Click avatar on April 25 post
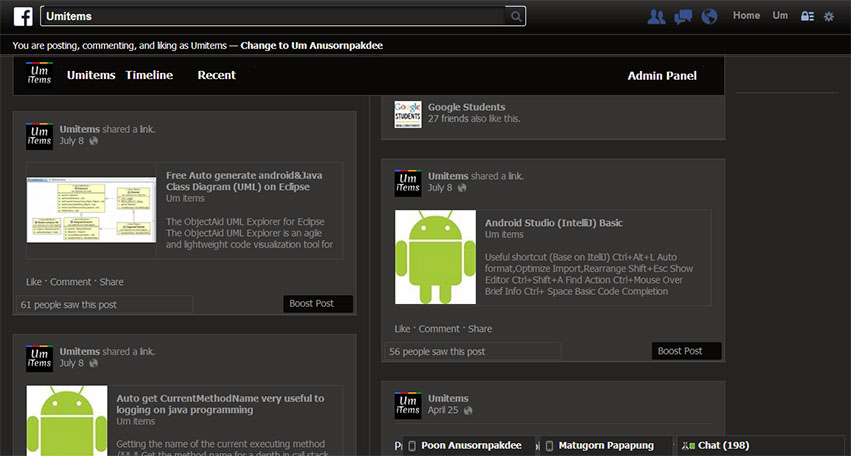Viewport: 851px width, 456px height. click(408, 405)
